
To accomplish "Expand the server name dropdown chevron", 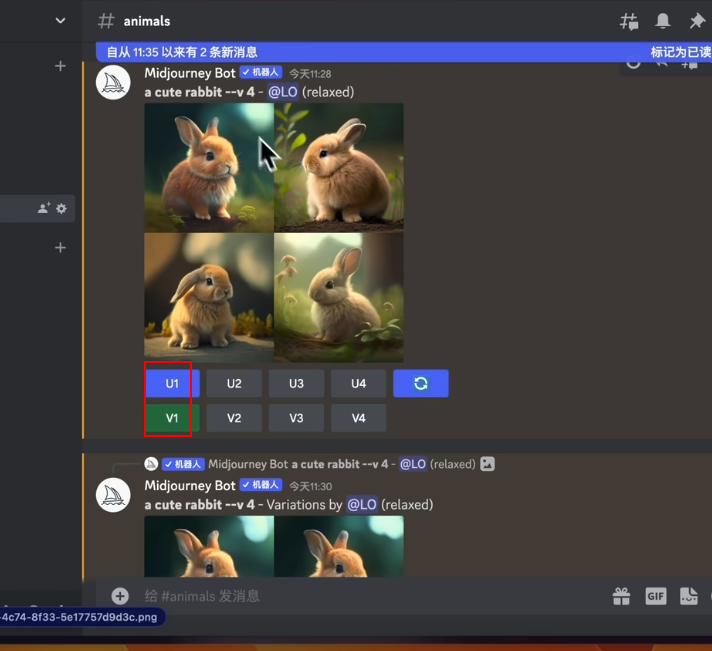I will [60, 21].
